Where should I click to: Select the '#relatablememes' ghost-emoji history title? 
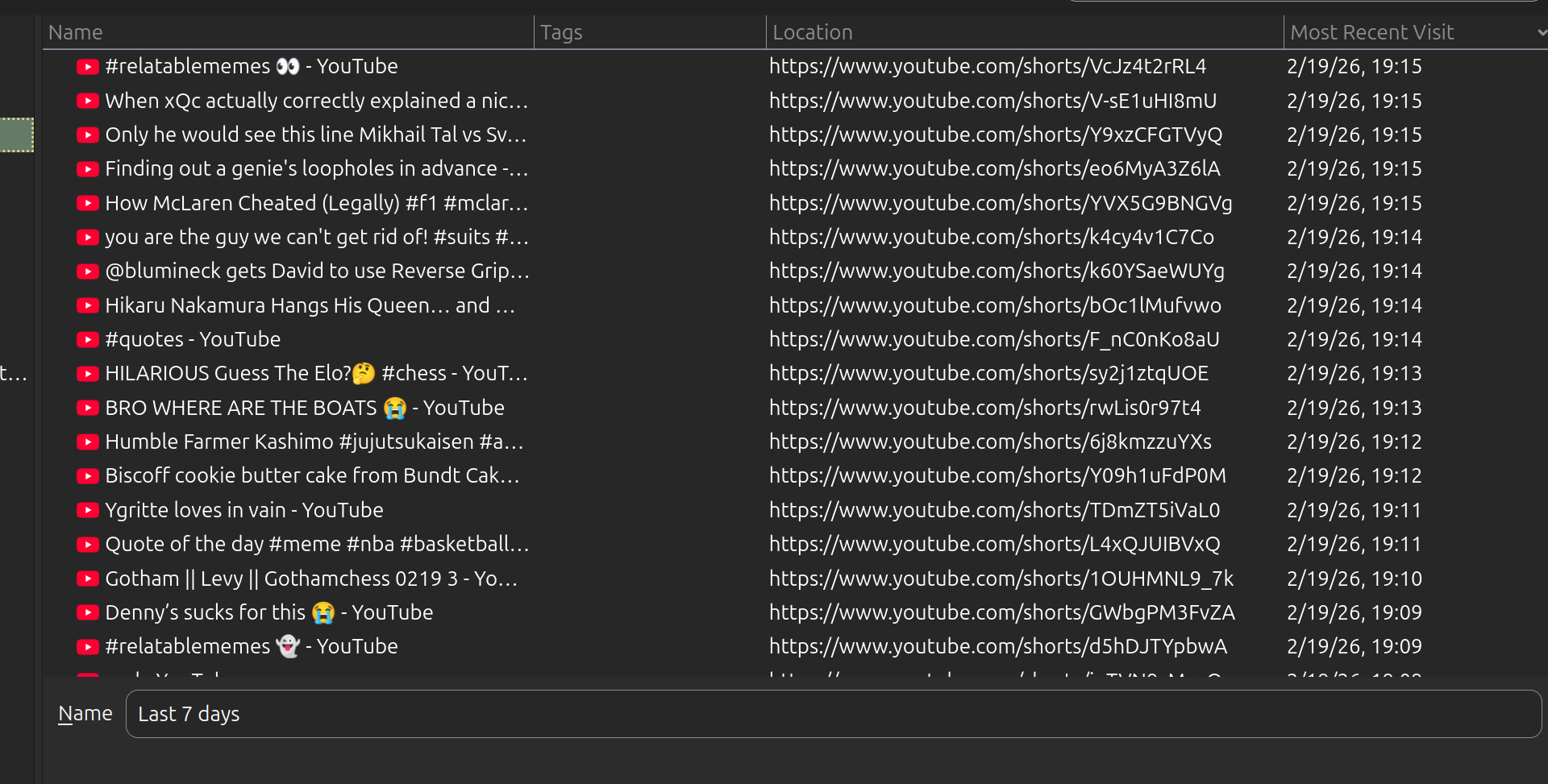252,646
